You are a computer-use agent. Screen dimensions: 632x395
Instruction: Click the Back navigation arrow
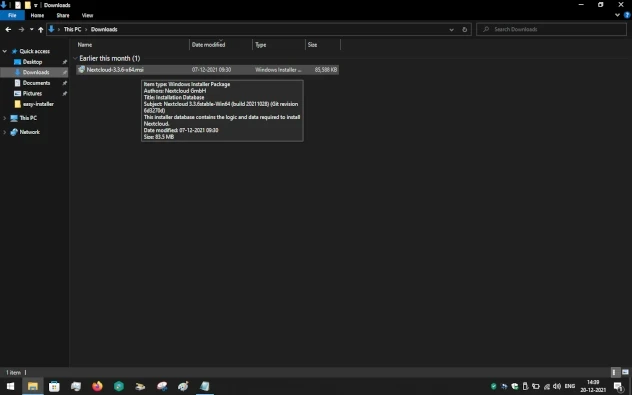(x=8, y=29)
